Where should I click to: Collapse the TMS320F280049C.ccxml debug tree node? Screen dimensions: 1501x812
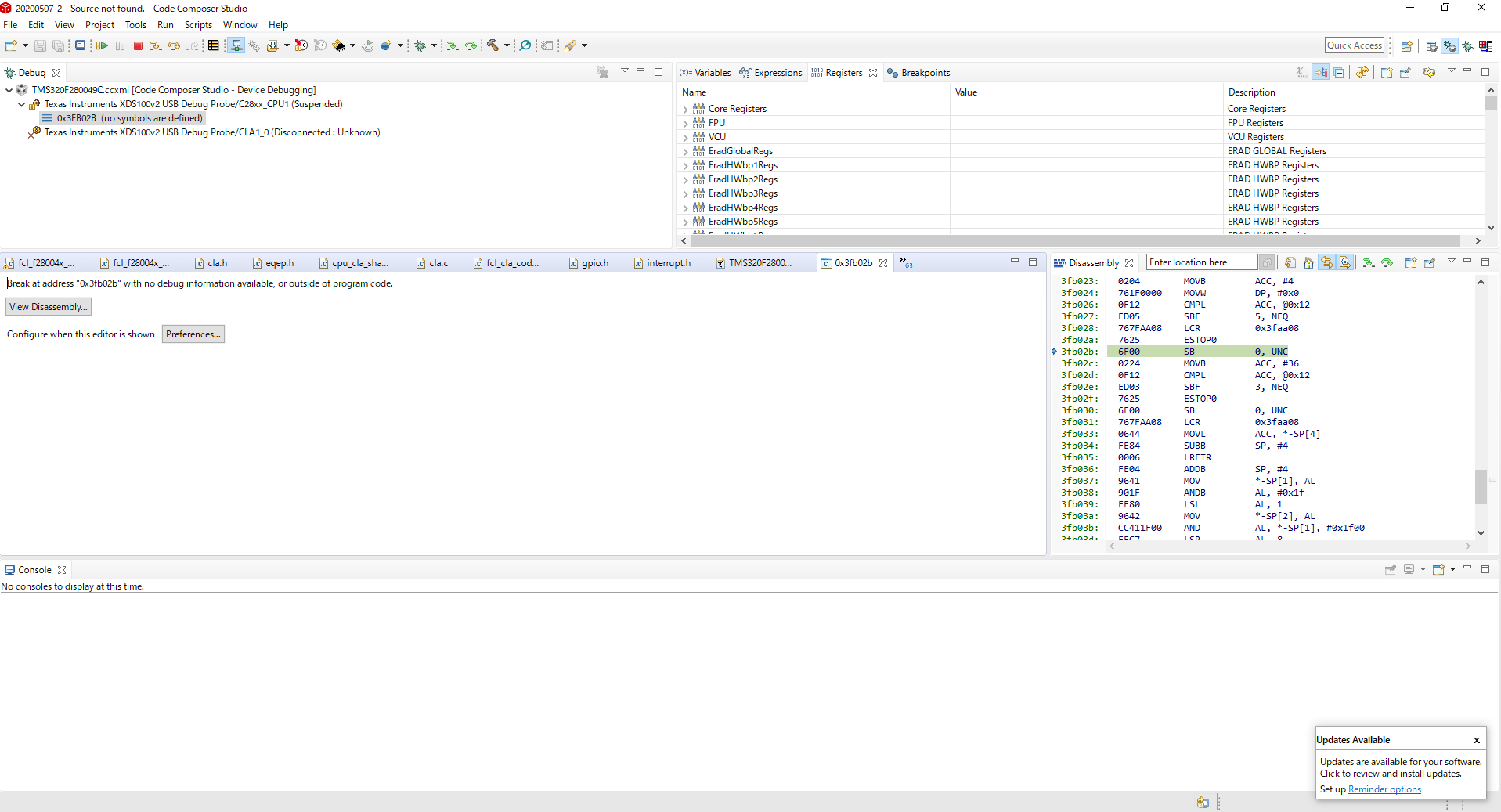click(x=9, y=90)
